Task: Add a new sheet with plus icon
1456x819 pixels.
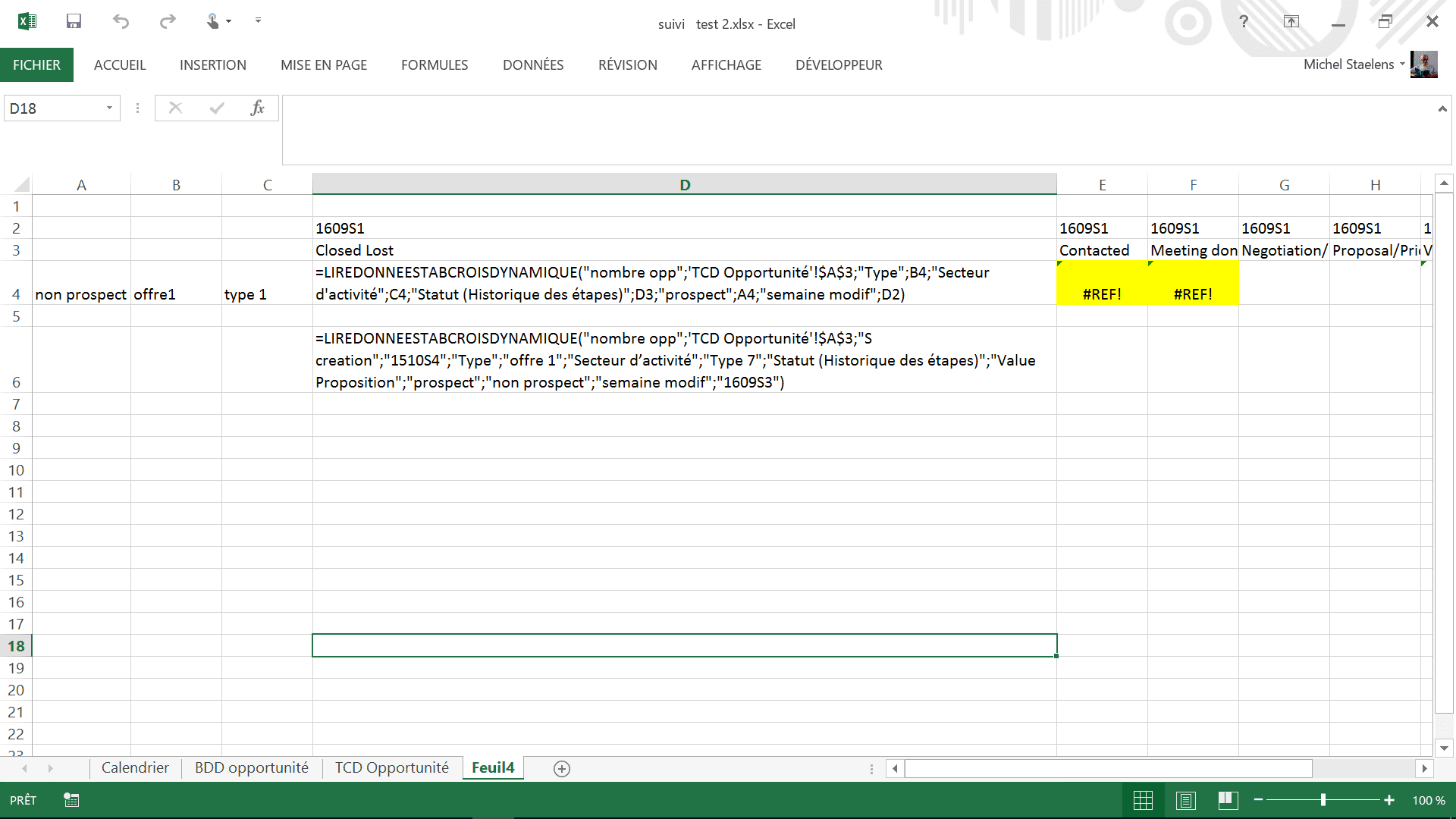Action: (x=562, y=768)
